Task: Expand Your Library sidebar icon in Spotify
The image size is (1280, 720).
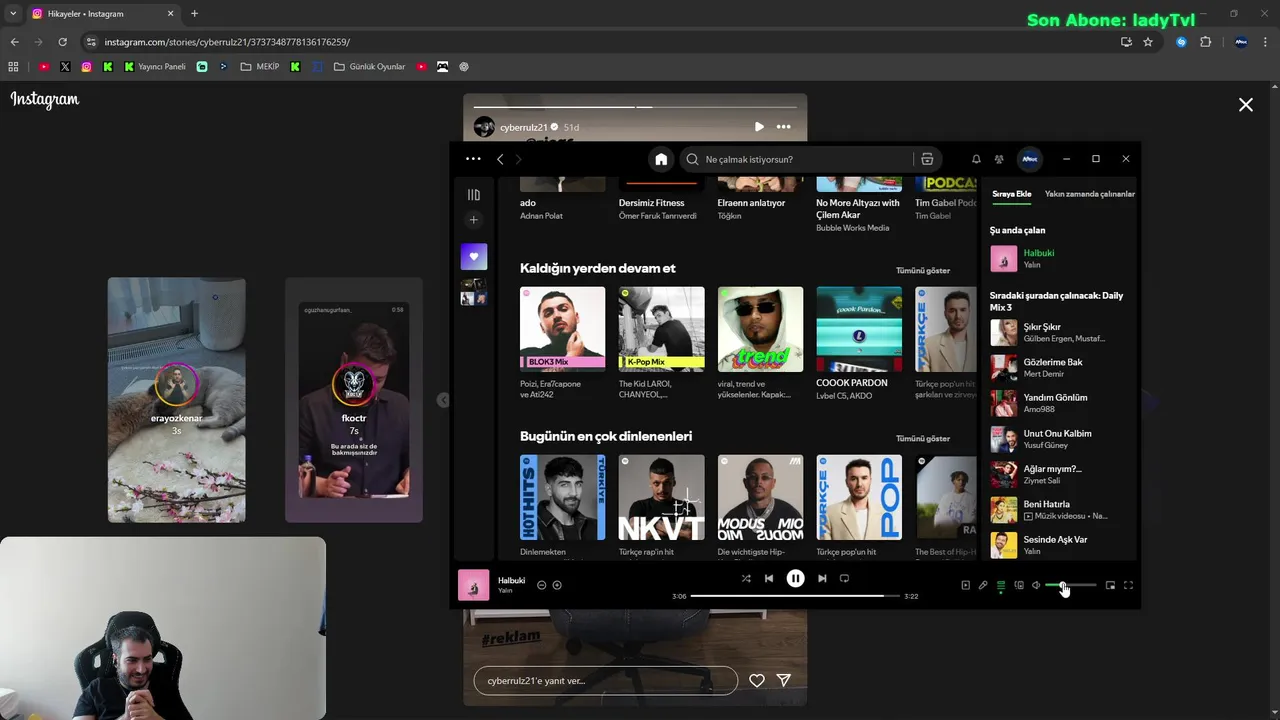Action: point(474,195)
